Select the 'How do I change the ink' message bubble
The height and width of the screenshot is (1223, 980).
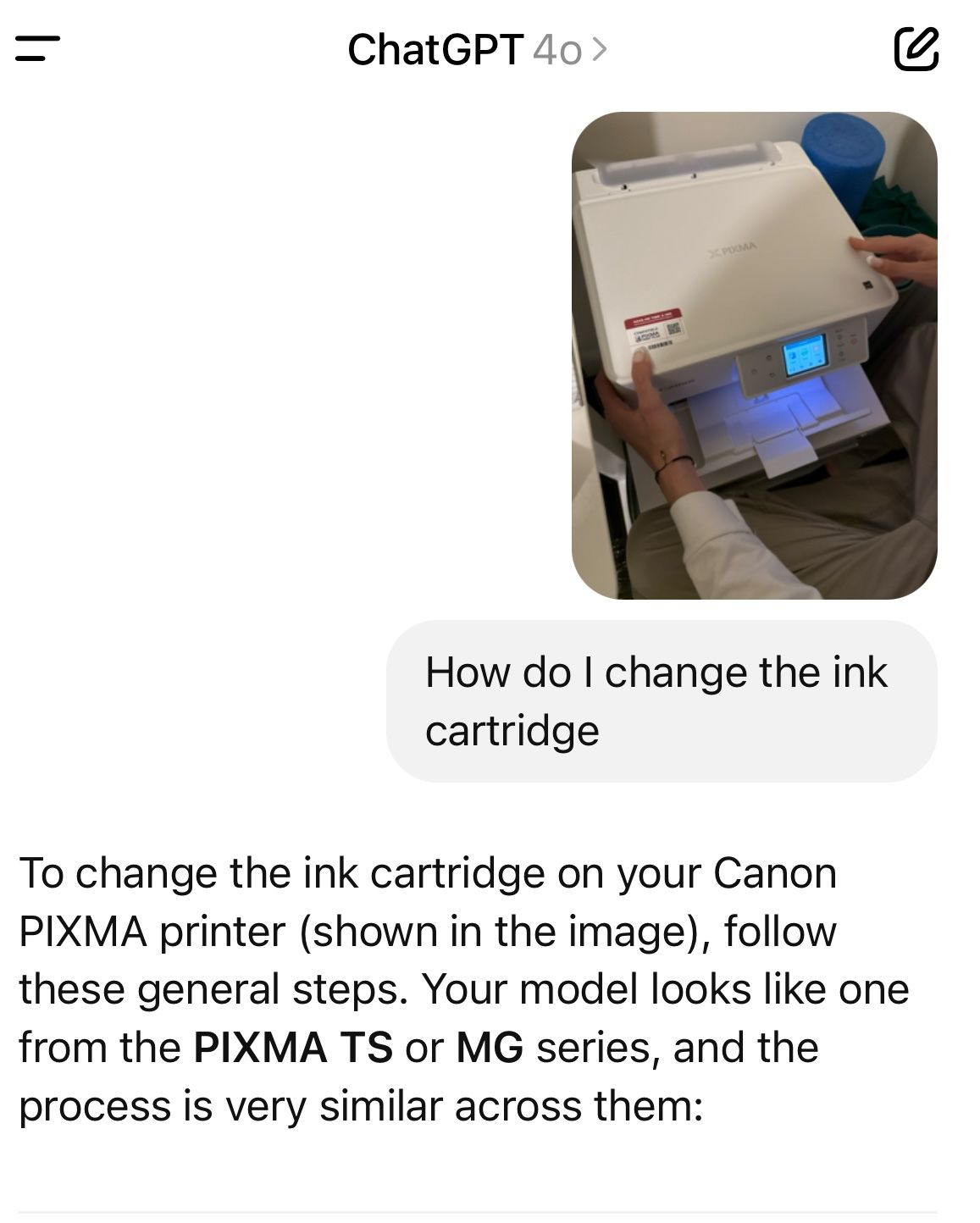click(x=662, y=701)
